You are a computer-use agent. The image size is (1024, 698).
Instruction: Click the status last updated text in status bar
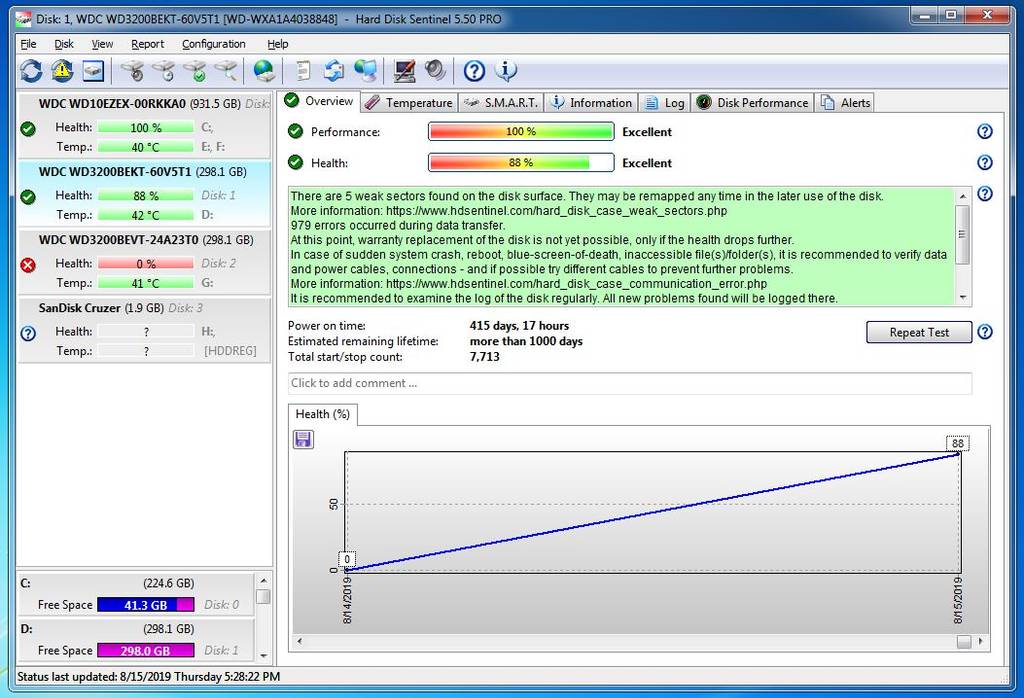point(149,677)
